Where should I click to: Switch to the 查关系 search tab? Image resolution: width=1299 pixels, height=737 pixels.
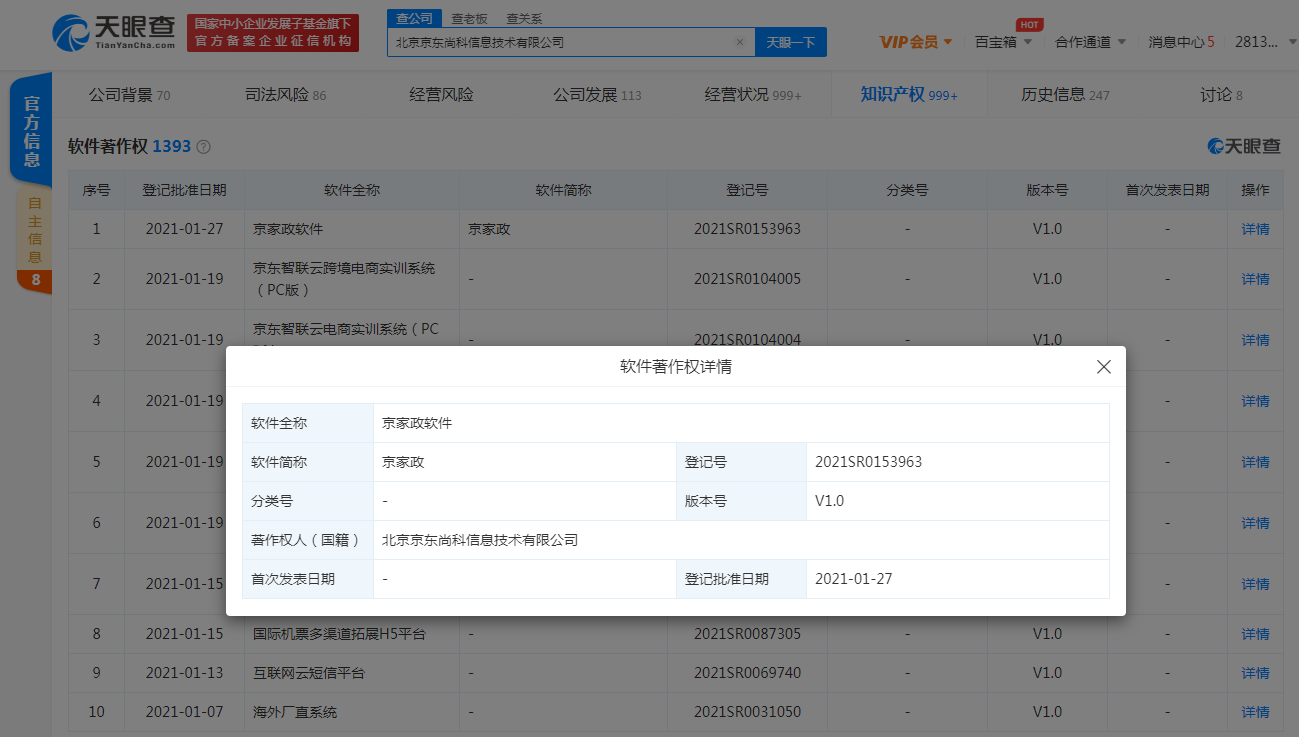pos(524,18)
